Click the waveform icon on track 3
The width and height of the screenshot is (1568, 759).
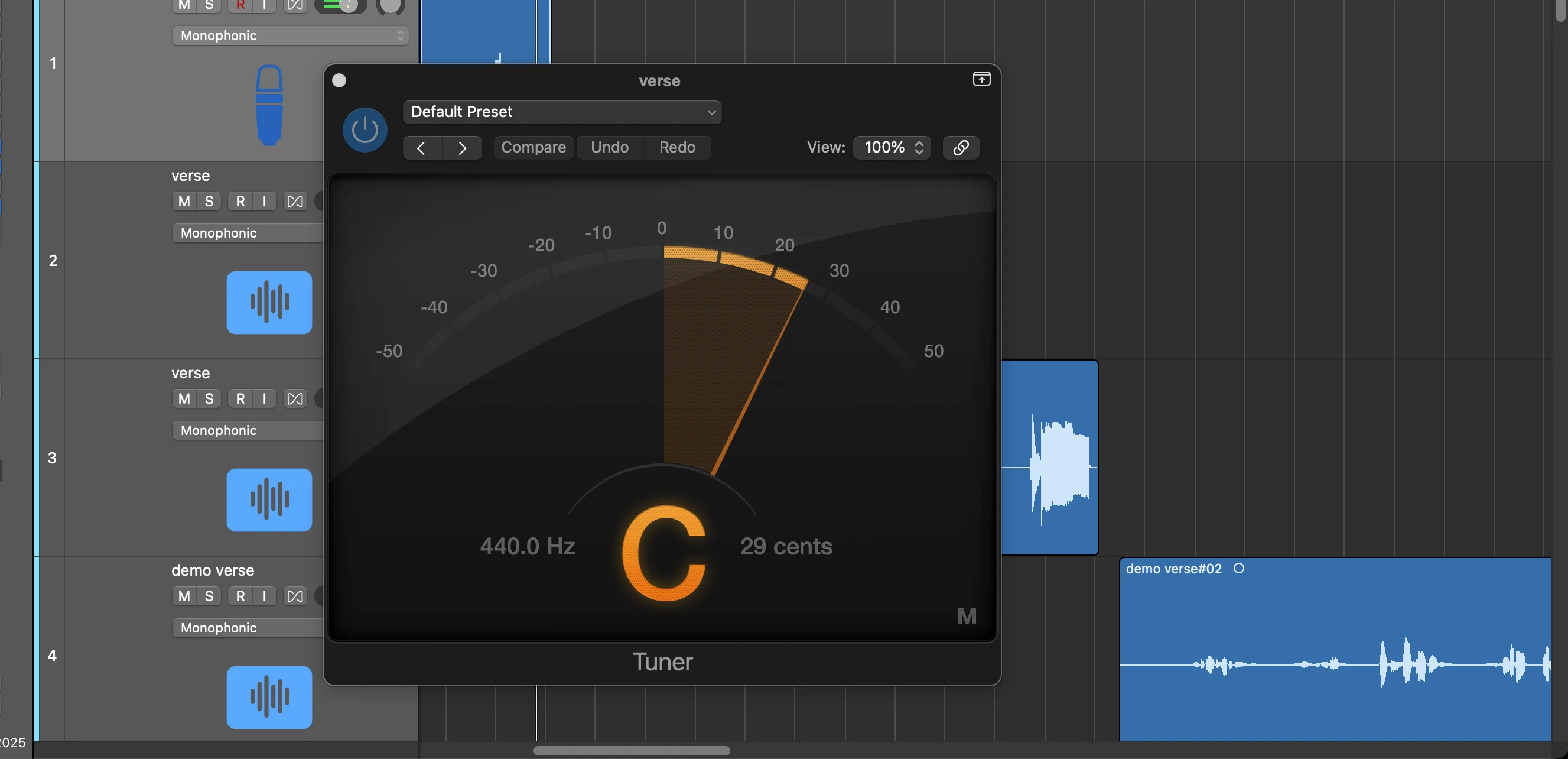click(269, 499)
